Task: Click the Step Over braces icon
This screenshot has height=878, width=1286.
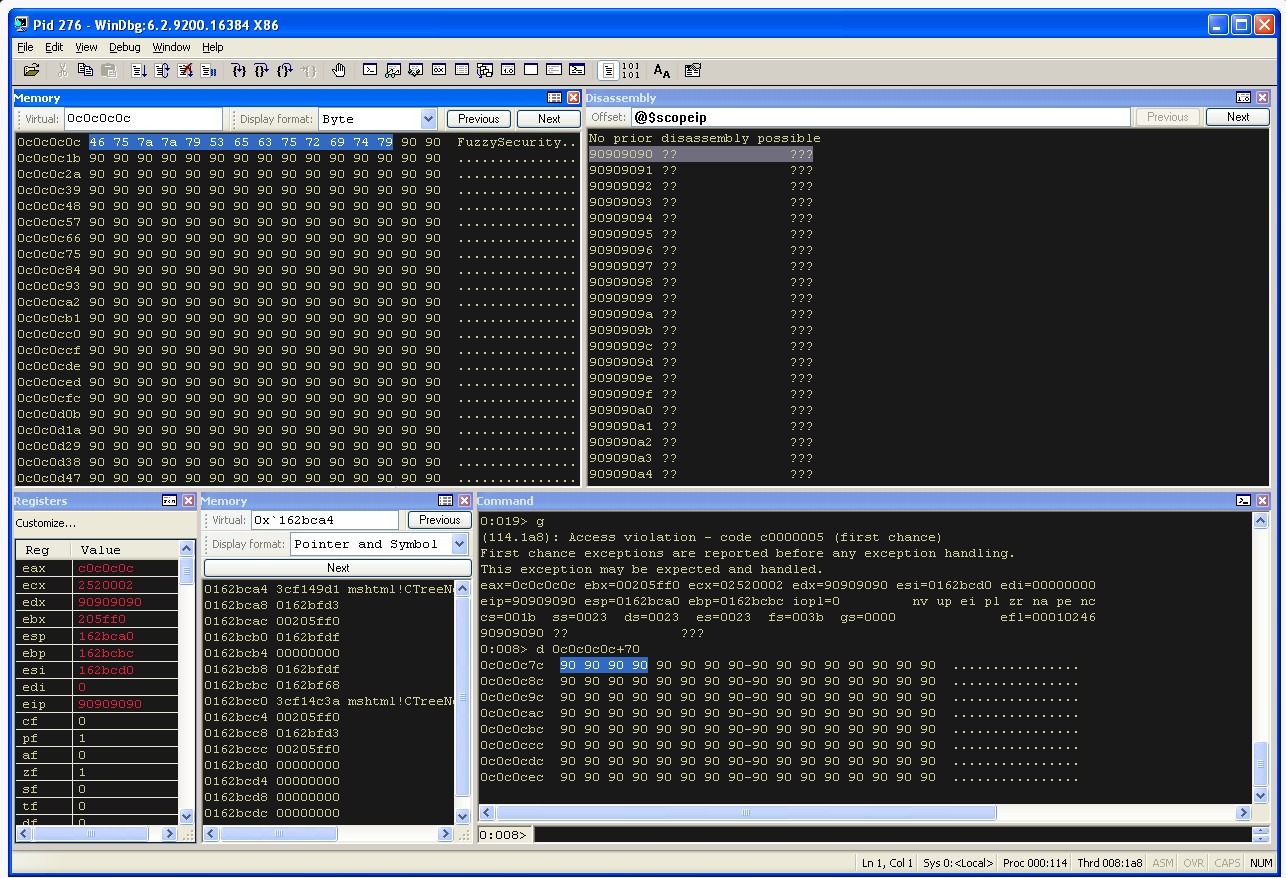Action: click(262, 70)
